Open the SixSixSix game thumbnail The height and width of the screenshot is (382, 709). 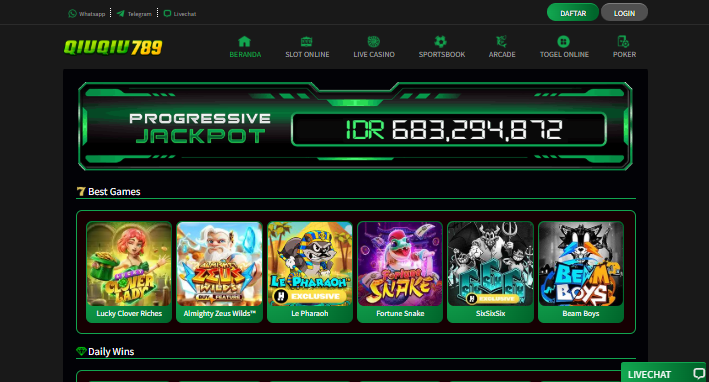[x=490, y=264]
